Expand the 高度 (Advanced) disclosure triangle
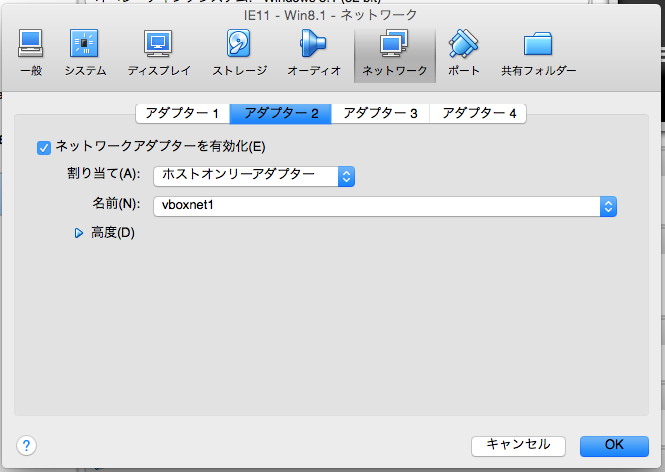The width and height of the screenshot is (665, 472). (79, 233)
